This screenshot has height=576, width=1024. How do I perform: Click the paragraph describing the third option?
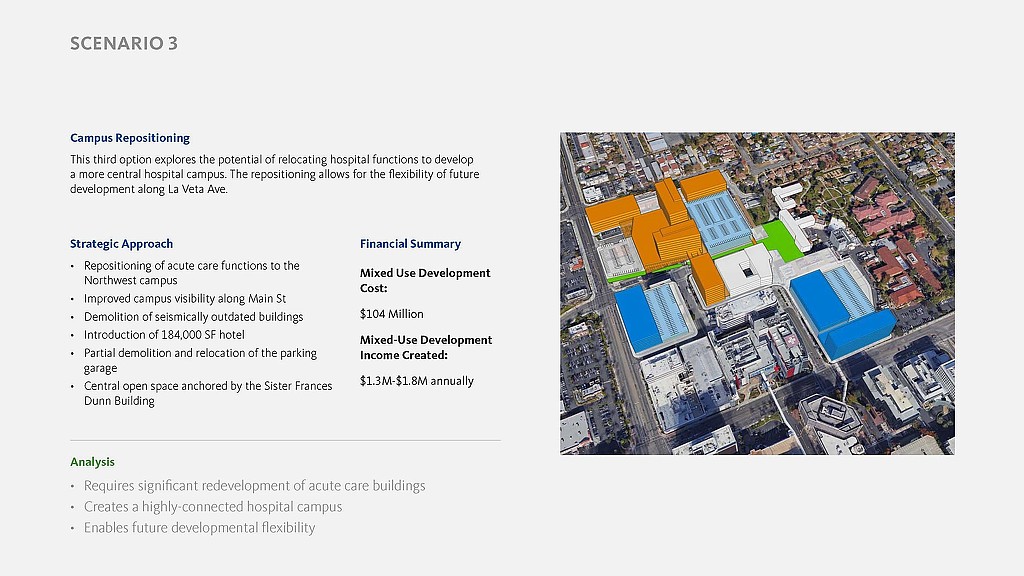(x=274, y=174)
